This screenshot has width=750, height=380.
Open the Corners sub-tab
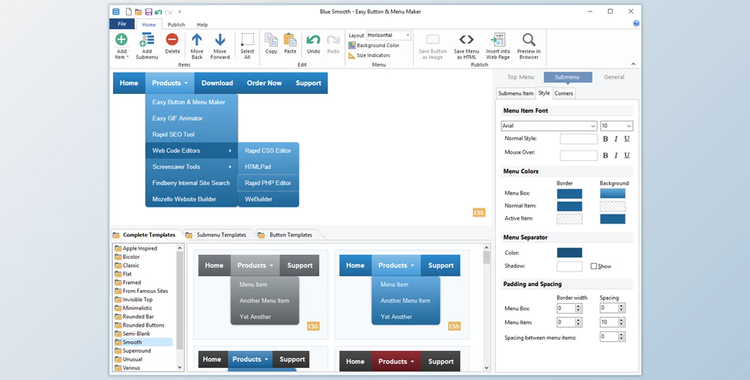[x=563, y=93]
